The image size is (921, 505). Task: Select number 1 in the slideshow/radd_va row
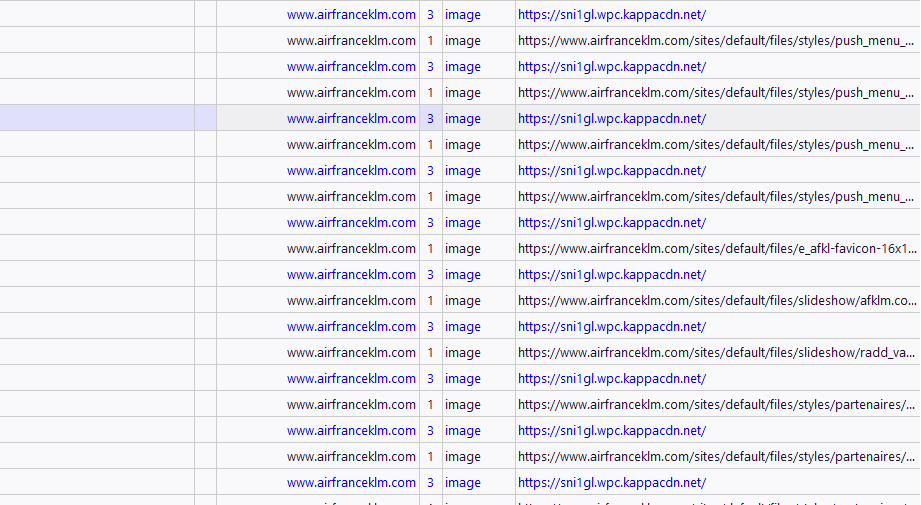coord(431,352)
